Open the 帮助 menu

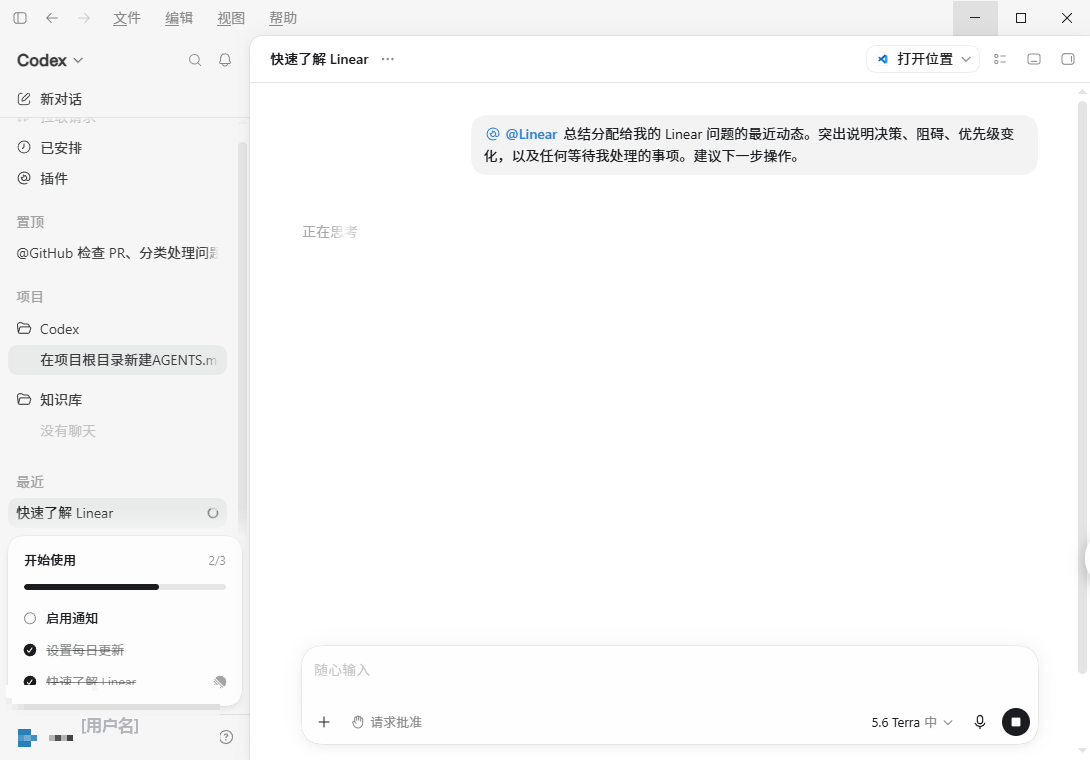[x=283, y=18]
